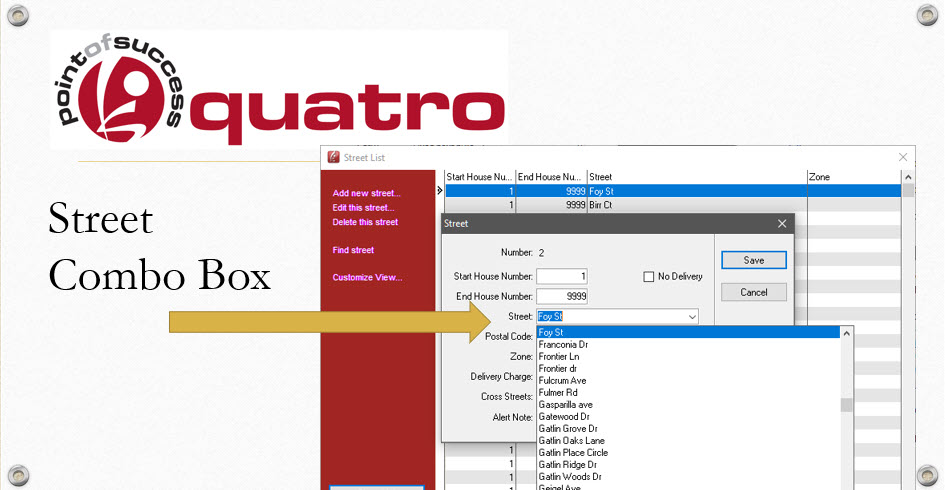Click the End House Number field
This screenshot has height=490, width=945.
[x=562, y=297]
